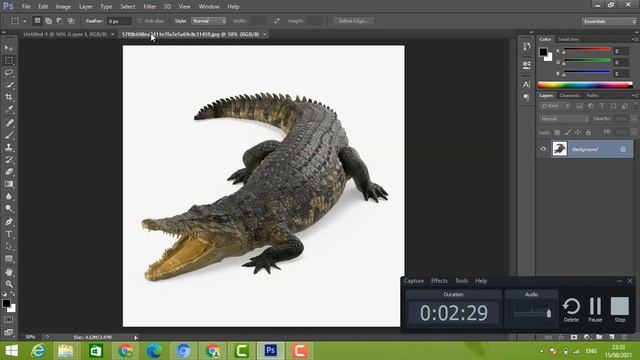Toggle Lock image pixels
Screen dimensions: 640x360
point(568,132)
